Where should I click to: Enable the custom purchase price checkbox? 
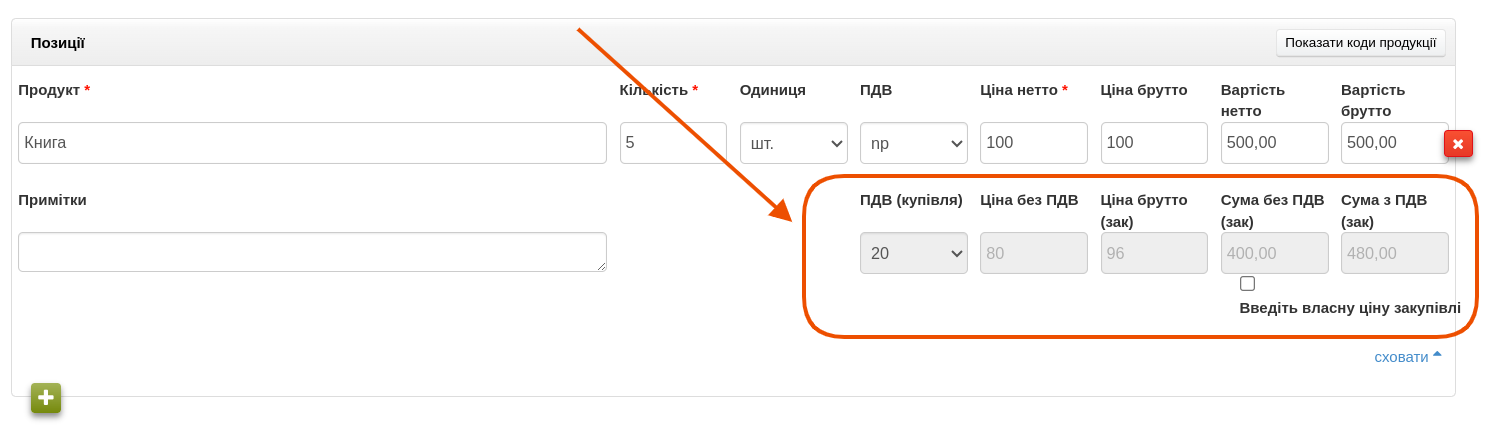[x=1247, y=284]
